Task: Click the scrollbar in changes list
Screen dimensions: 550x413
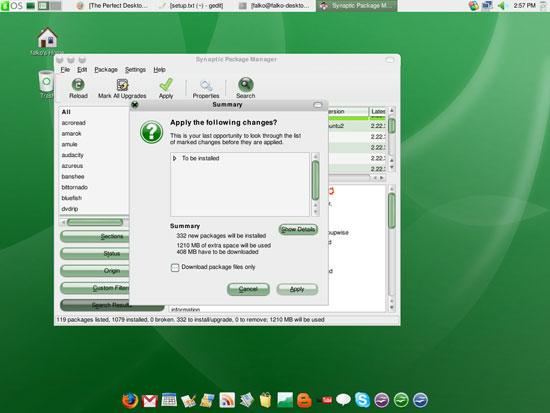Action: (315, 180)
